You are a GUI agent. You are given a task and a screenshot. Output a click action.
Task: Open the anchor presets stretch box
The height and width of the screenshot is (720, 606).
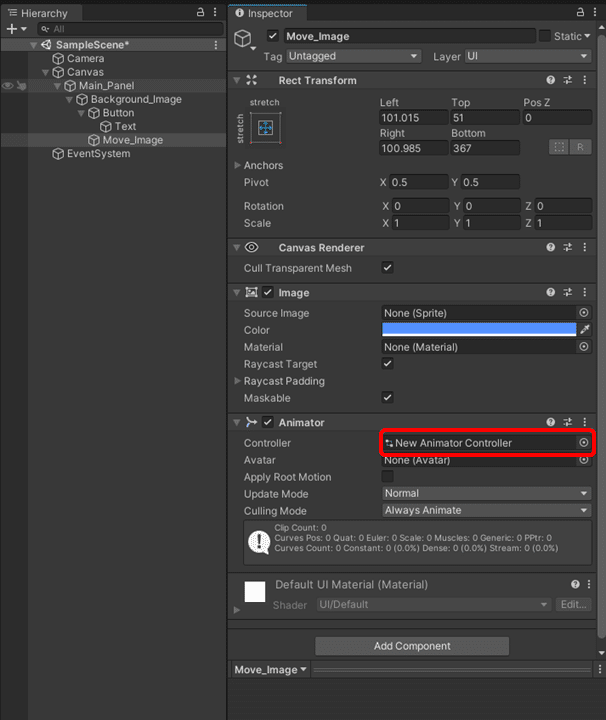(266, 128)
